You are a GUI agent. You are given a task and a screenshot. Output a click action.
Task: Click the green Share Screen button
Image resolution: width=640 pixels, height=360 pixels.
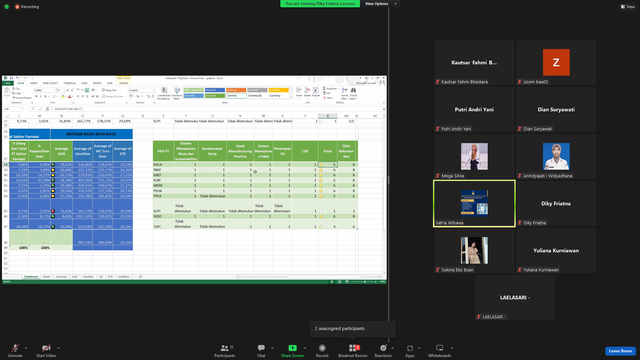(x=292, y=350)
